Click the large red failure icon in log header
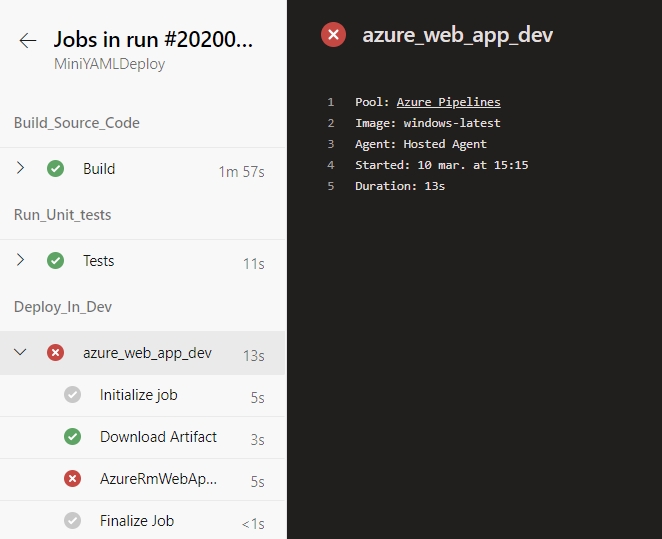This screenshot has width=662, height=539. tap(334, 35)
